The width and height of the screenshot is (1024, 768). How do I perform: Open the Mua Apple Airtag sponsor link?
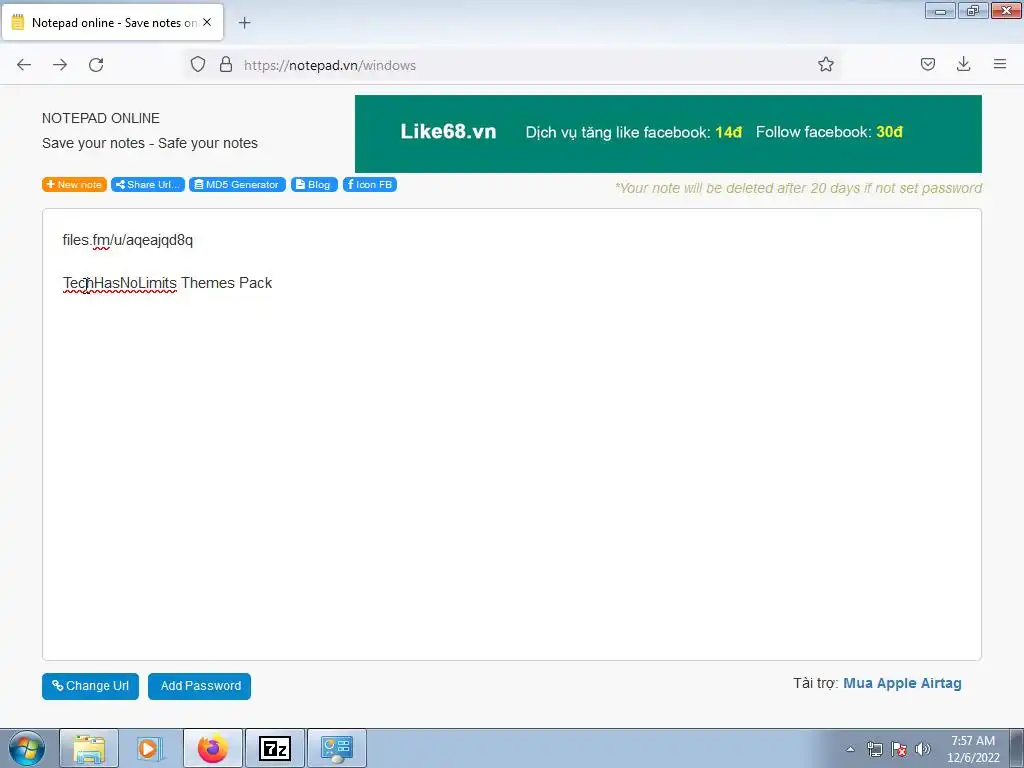tap(902, 683)
